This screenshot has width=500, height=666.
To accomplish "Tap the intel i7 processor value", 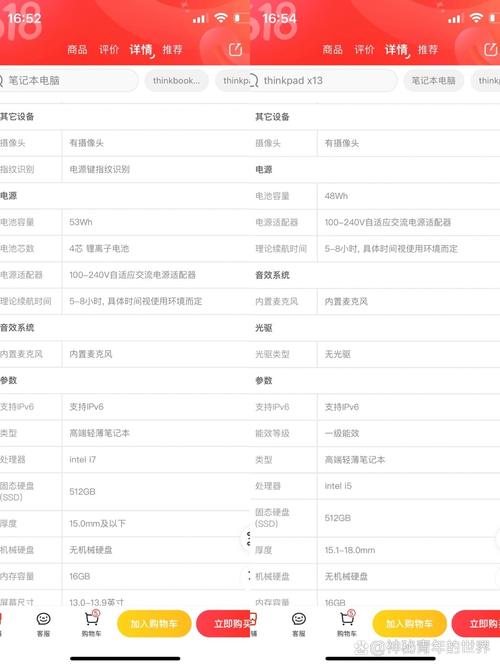I will click(82, 460).
